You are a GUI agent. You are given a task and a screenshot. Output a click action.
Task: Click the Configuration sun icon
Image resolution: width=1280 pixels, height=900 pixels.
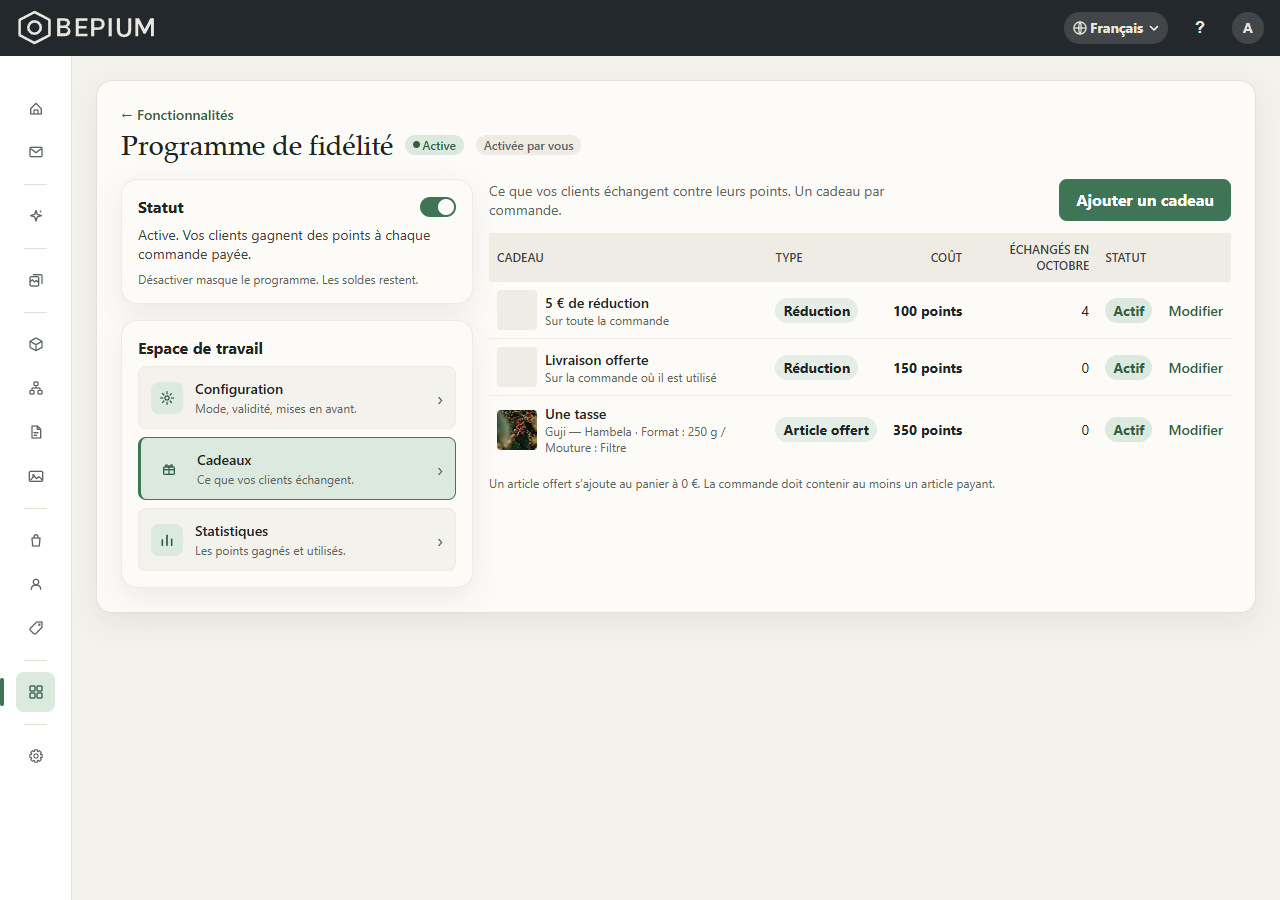167,398
